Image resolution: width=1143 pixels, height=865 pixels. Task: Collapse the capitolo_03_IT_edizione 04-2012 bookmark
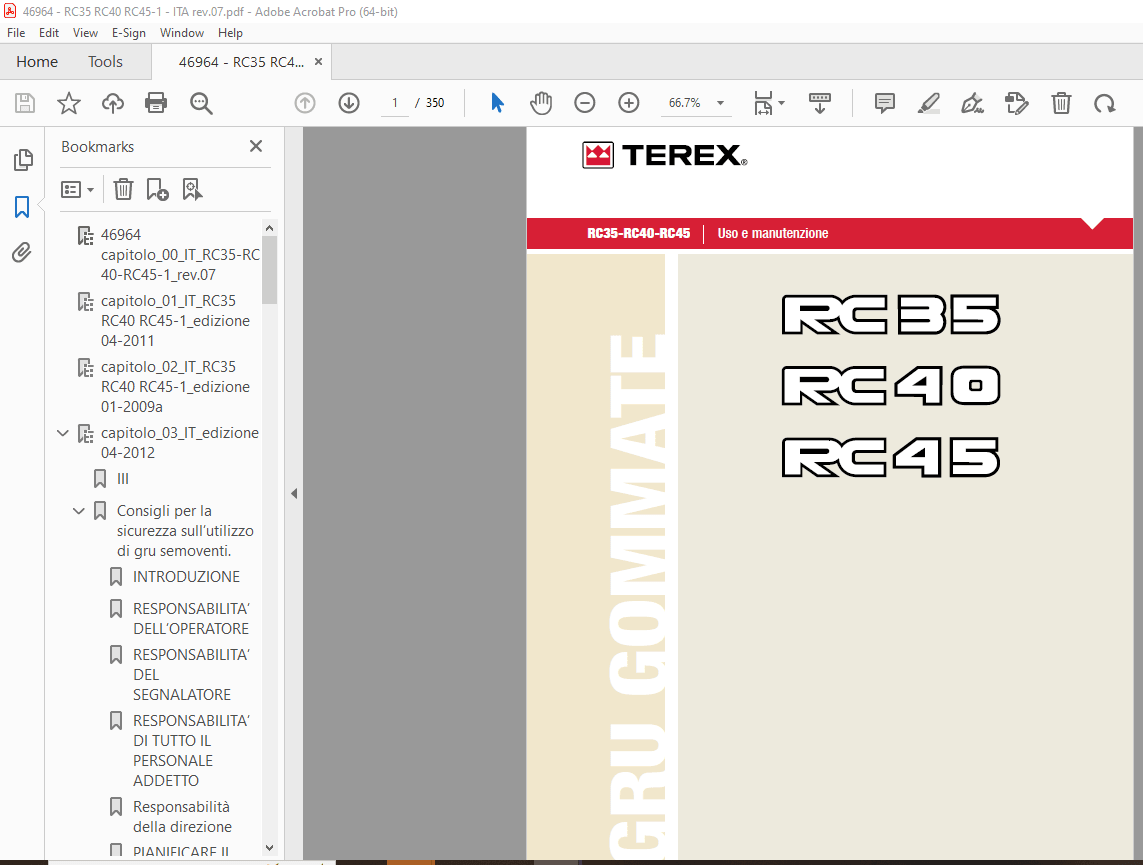click(x=63, y=432)
